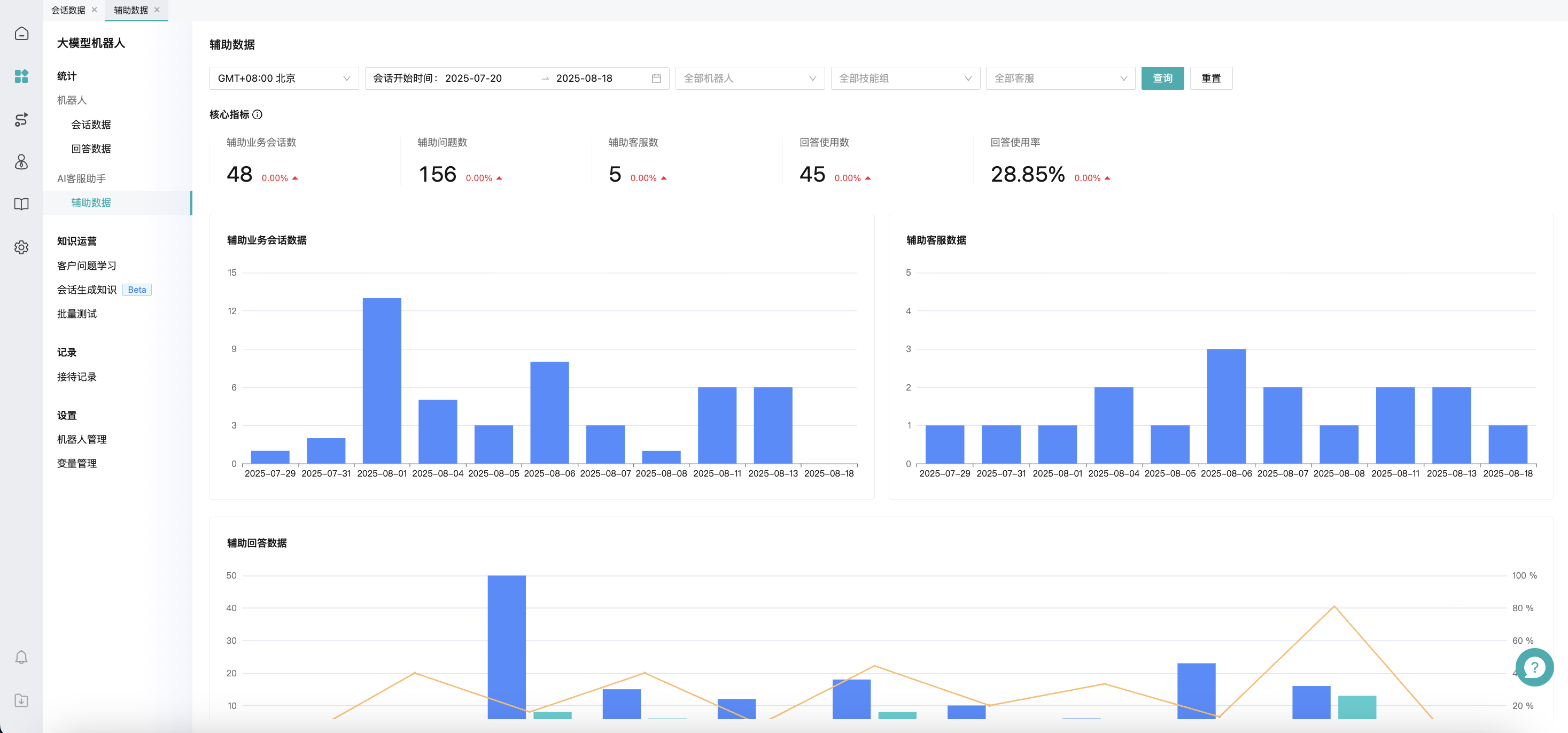The image size is (1568, 733).
Task: Open 会话数据 in sidebar
Action: 91,124
